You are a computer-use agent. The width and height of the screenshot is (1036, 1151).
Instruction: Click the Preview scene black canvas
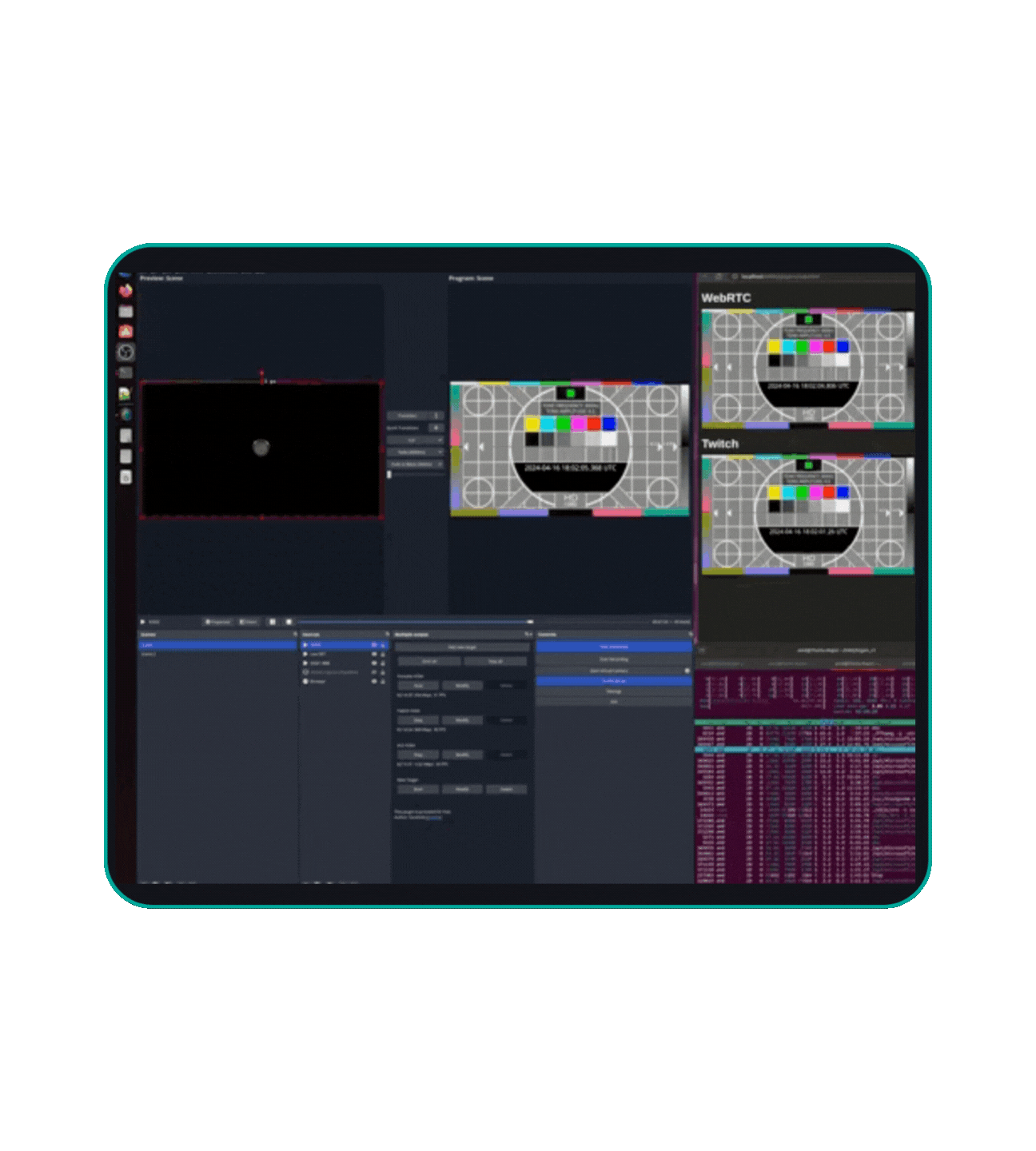pyautogui.click(x=261, y=450)
